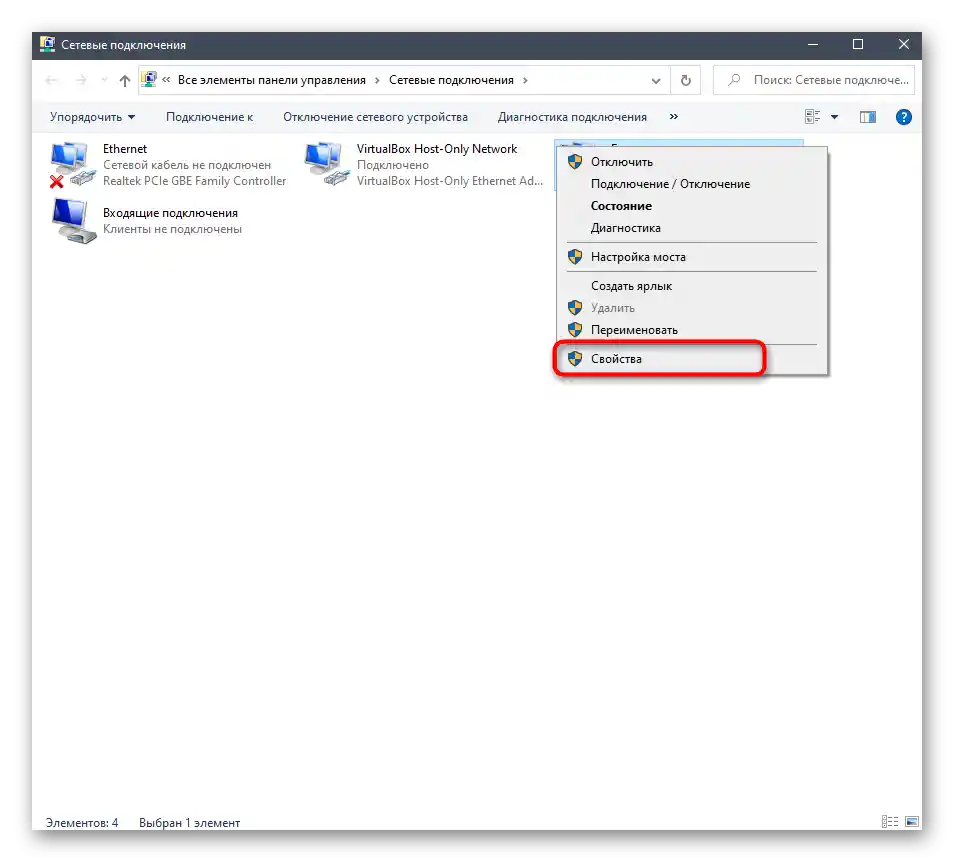The height and width of the screenshot is (862, 954).
Task: Open help with the question mark
Action: point(904,117)
